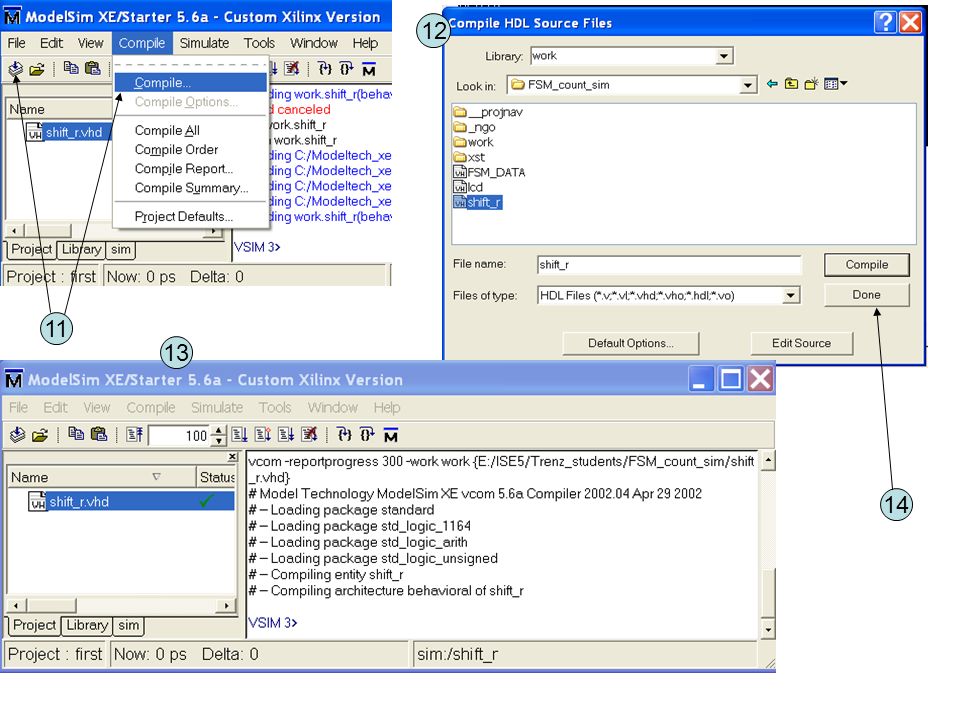The width and height of the screenshot is (960, 720).
Task: Choose Compile Summary... menu entry
Action: (192, 188)
